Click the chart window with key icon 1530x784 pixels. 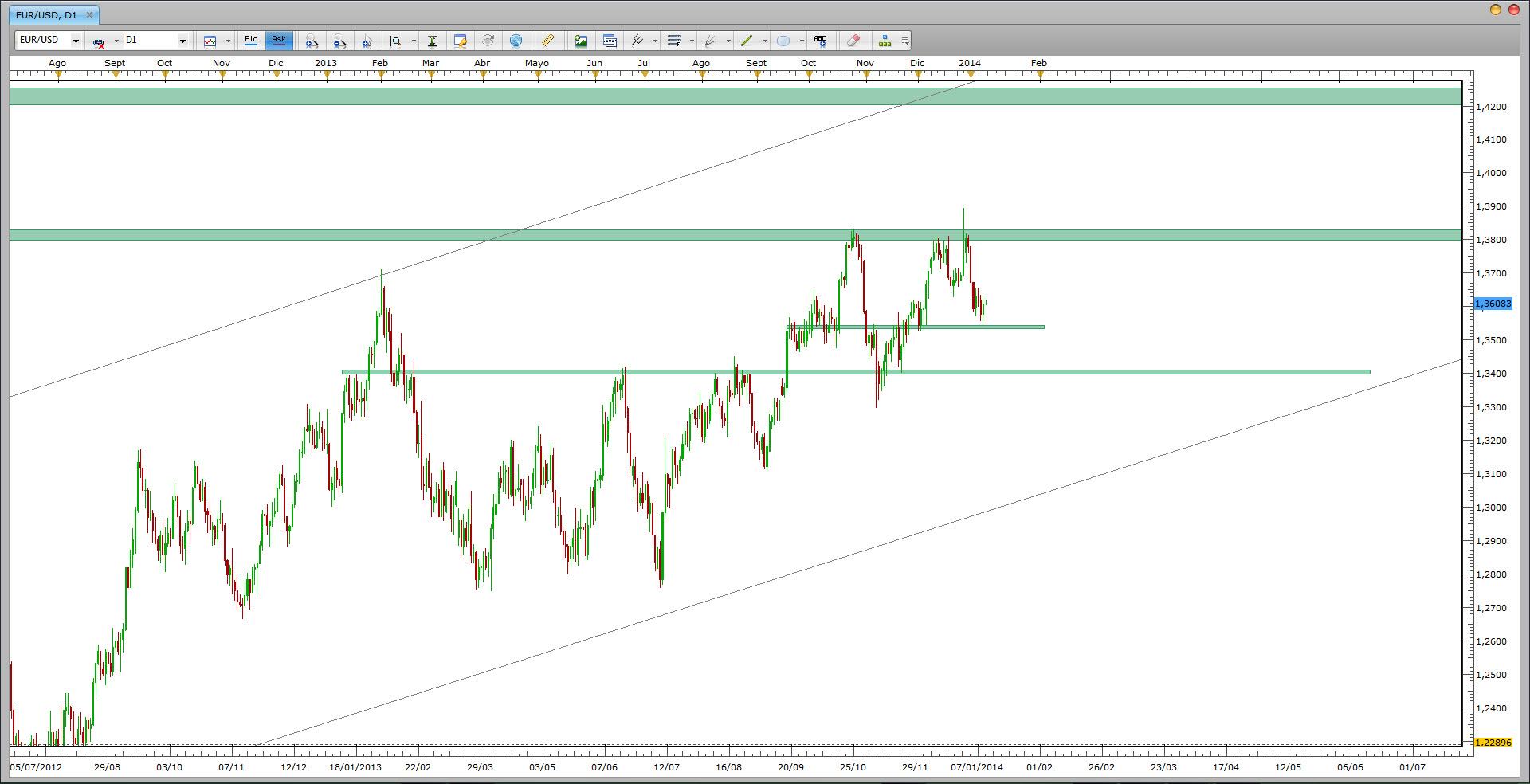tap(460, 41)
